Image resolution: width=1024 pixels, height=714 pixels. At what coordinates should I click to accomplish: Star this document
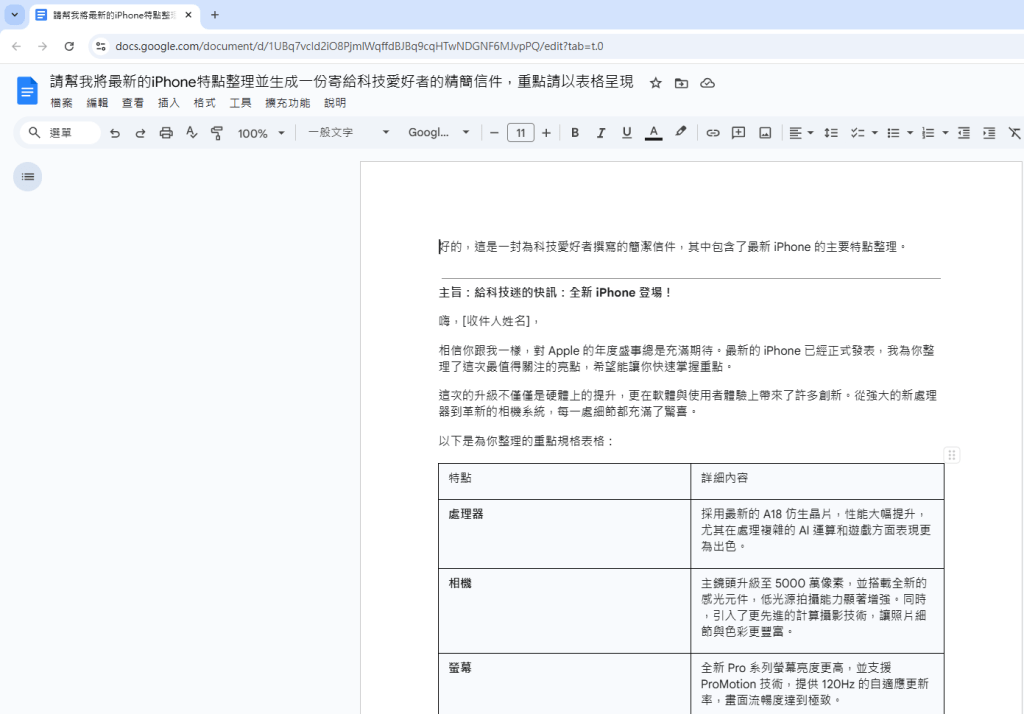pos(656,83)
